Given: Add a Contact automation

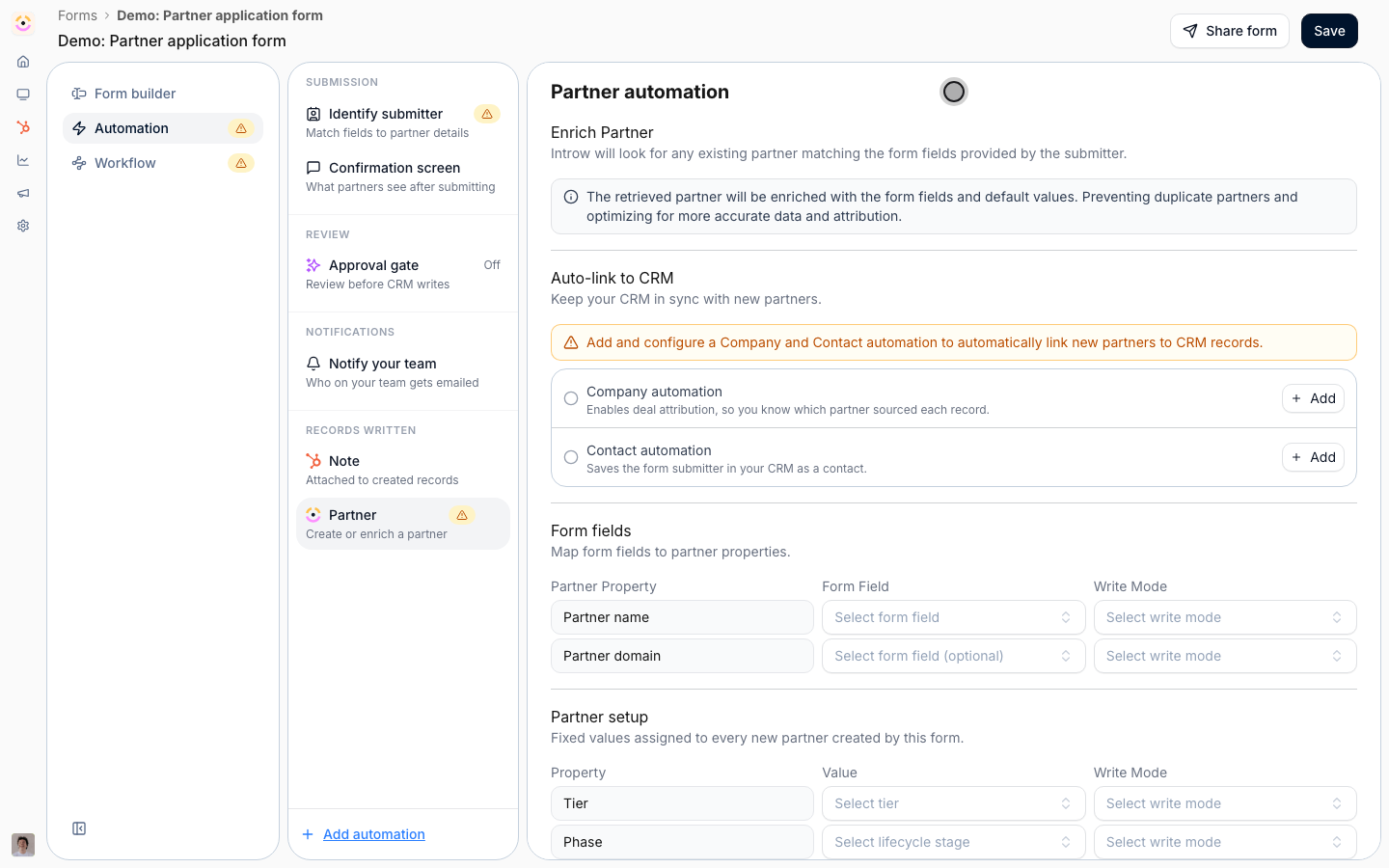Looking at the screenshot, I should 1313,457.
